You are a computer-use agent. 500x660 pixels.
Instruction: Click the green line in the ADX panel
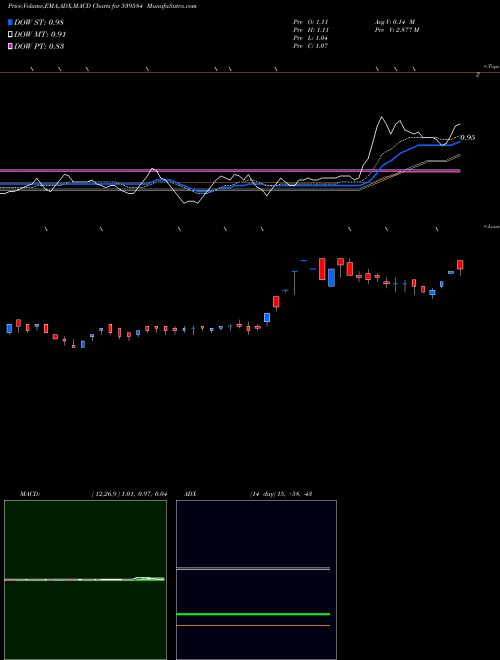click(253, 614)
